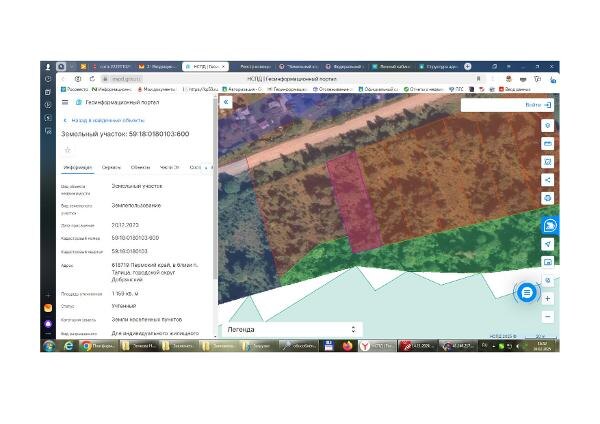The height and width of the screenshot is (424, 600).
Task: Click the share icon on map toolbar
Action: pyautogui.click(x=548, y=180)
